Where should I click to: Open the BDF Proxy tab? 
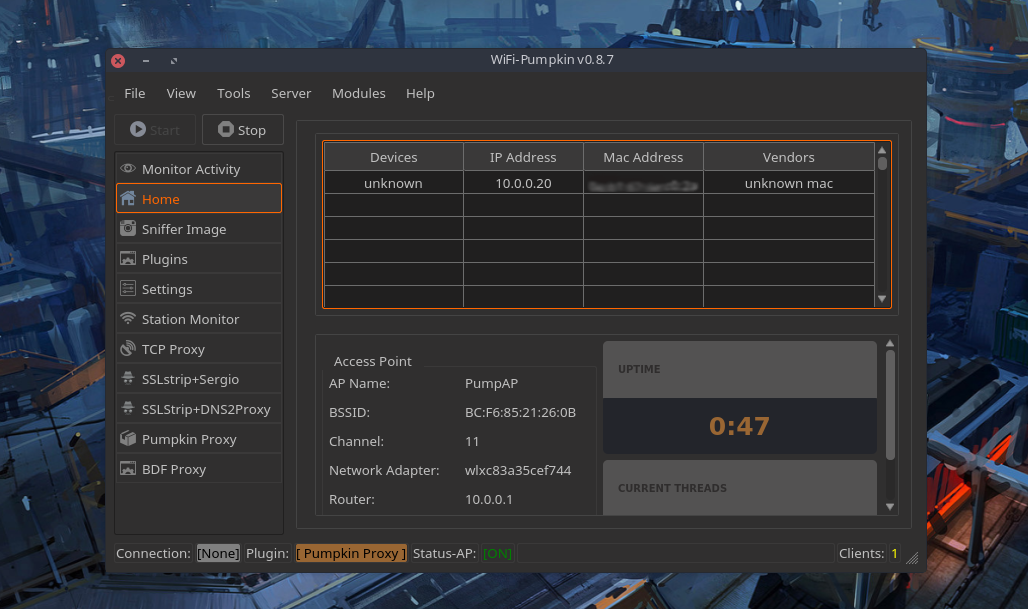click(199, 469)
